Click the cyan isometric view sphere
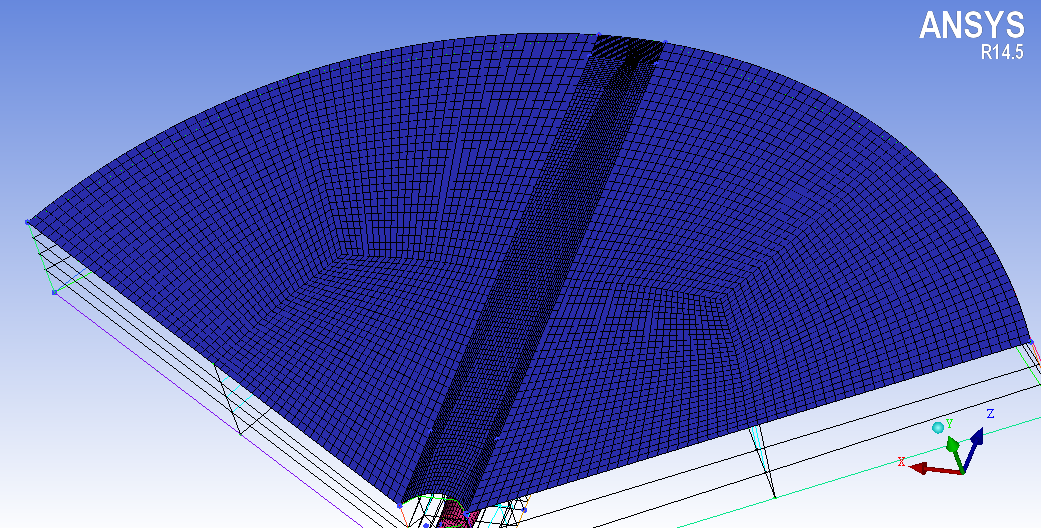 pyautogui.click(x=938, y=428)
